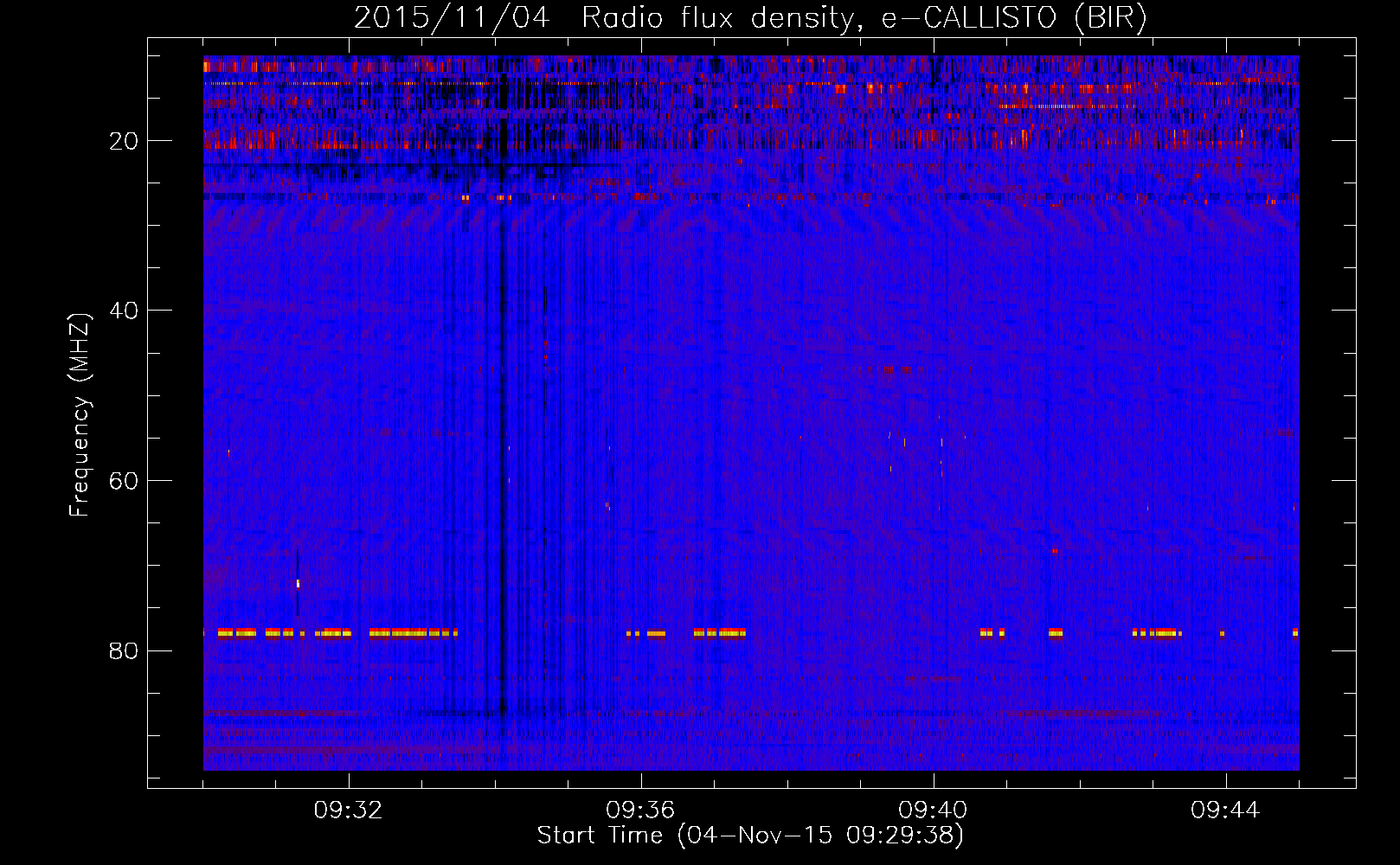Click the 09:32 time tick label
The width and height of the screenshot is (1400, 865).
pyautogui.click(x=349, y=811)
